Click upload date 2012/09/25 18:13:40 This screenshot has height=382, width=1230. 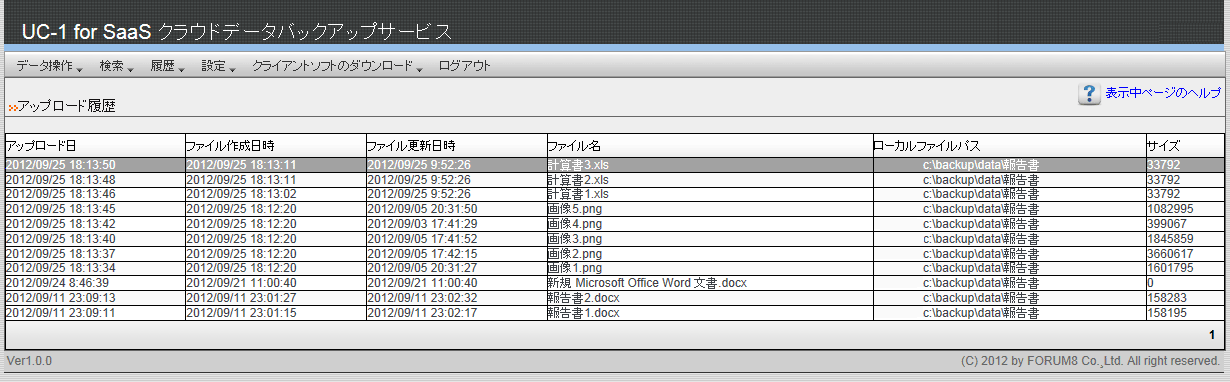tap(61, 239)
